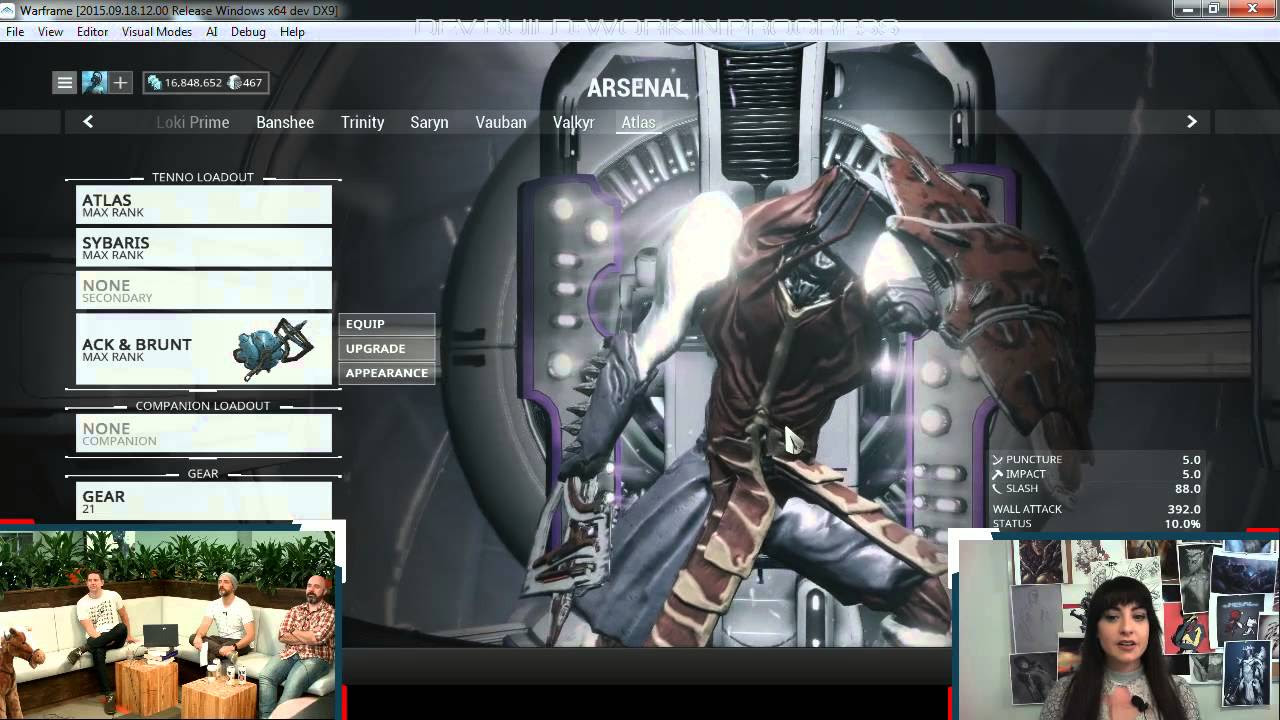Click the Warframe window title icon
This screenshot has width=1280, height=720.
(x=9, y=10)
